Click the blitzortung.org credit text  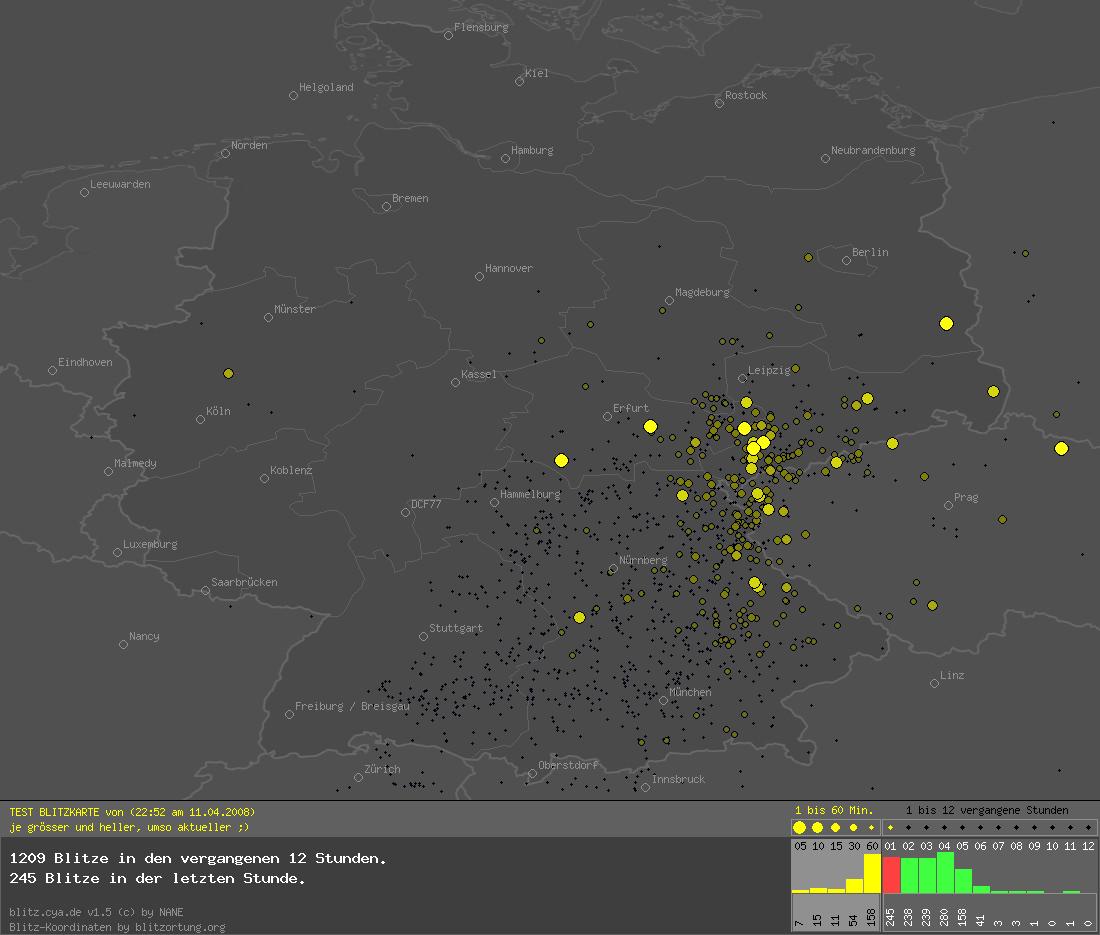click(x=117, y=927)
